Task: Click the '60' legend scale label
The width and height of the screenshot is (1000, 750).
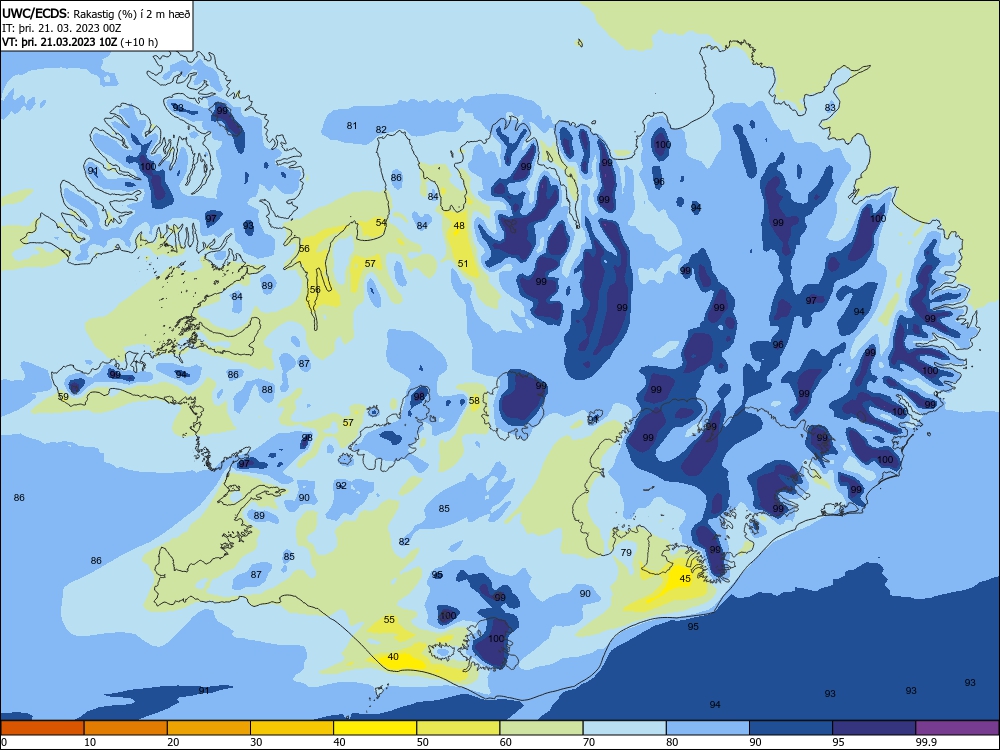Action: pyautogui.click(x=506, y=742)
